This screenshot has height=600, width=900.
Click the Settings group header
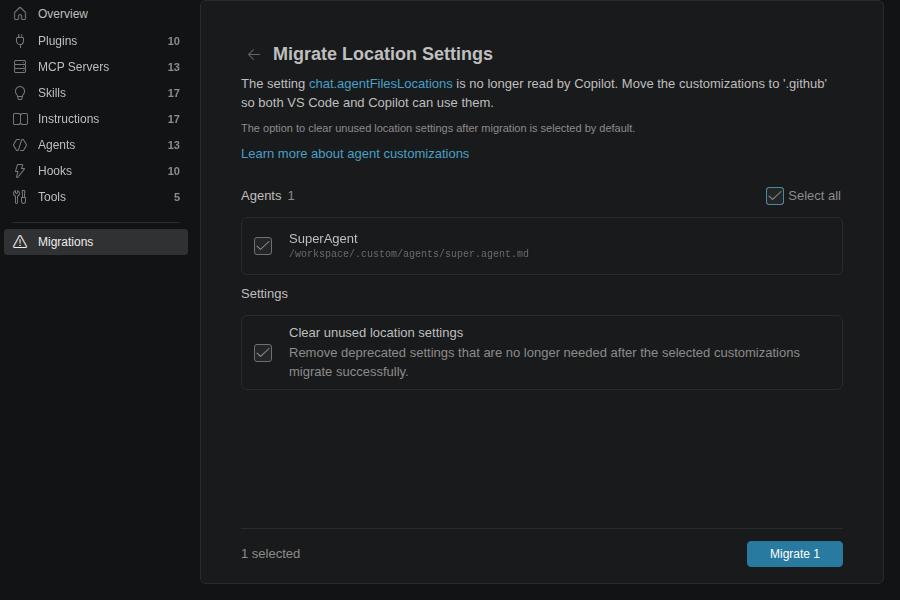point(265,294)
